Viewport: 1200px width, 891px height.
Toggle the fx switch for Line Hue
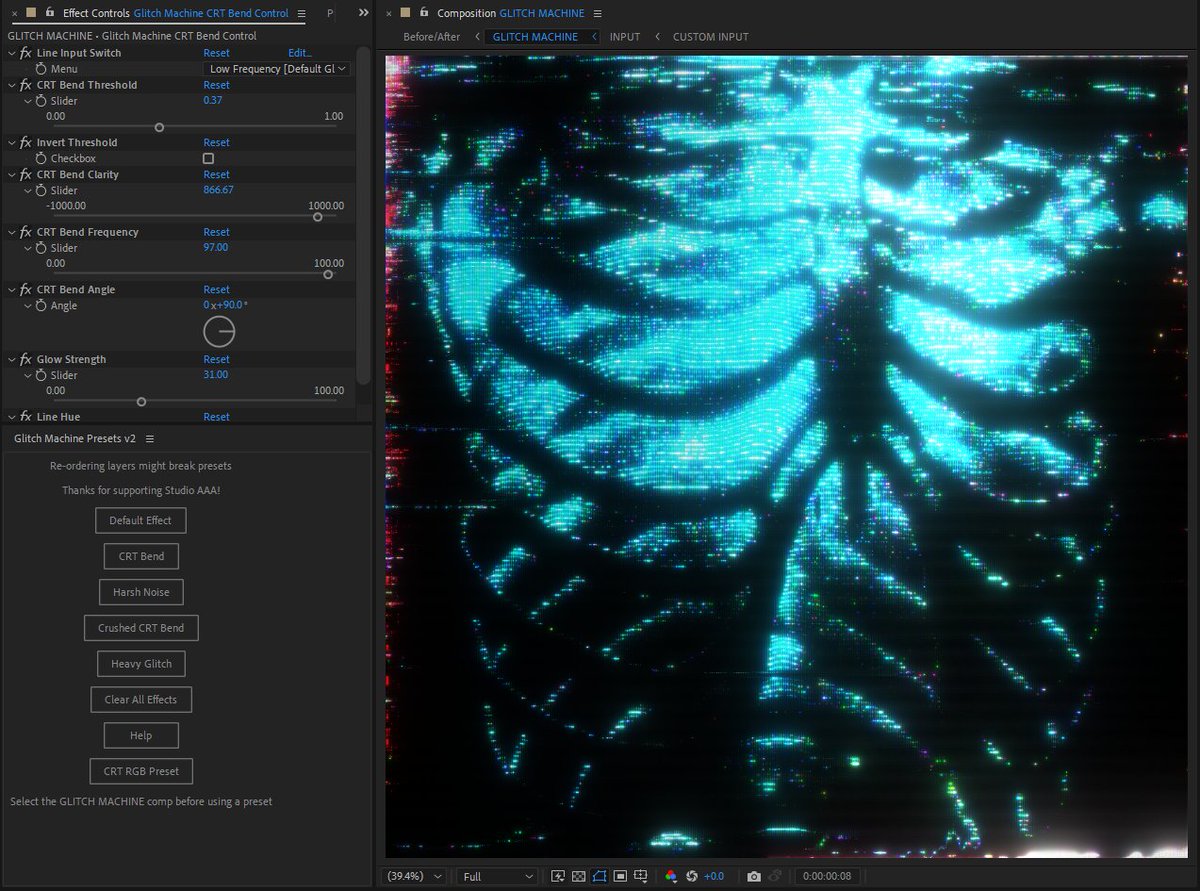(26, 417)
